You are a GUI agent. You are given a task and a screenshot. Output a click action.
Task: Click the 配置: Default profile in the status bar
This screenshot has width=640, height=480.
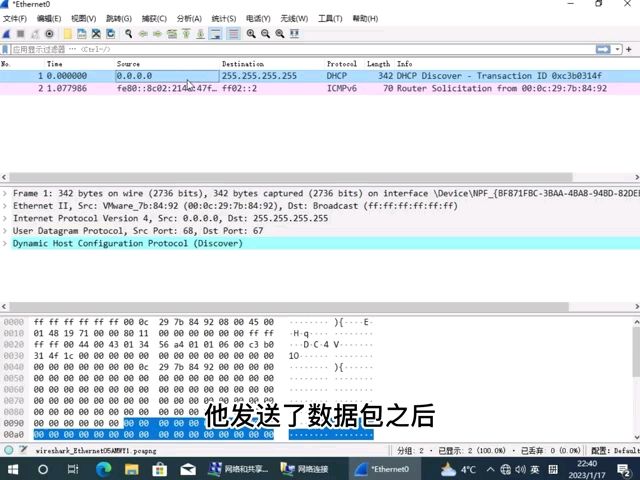click(614, 451)
